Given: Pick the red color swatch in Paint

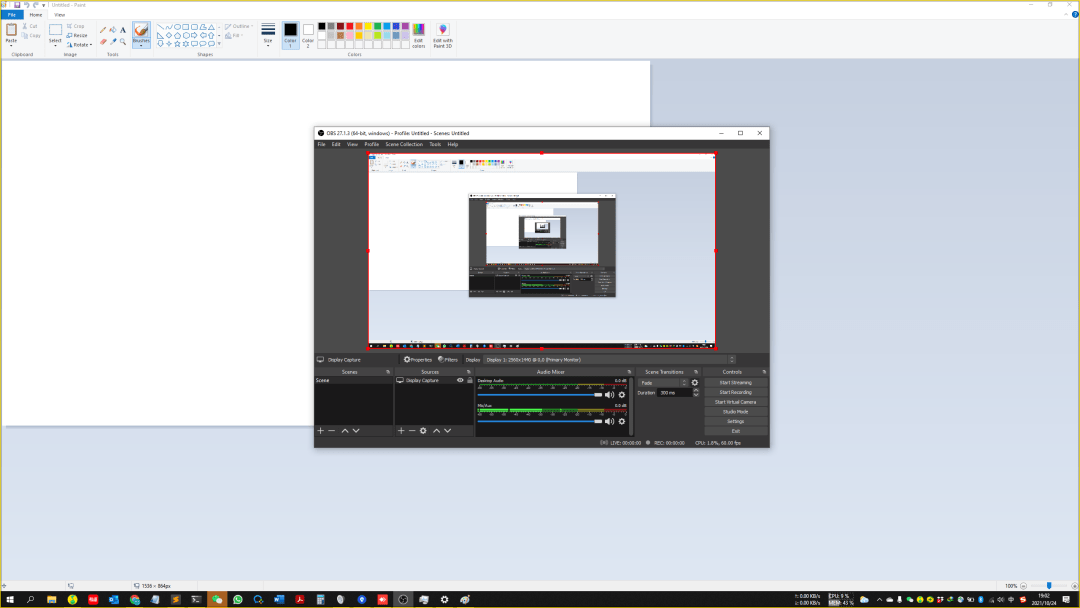Looking at the screenshot, I should pos(351,27).
